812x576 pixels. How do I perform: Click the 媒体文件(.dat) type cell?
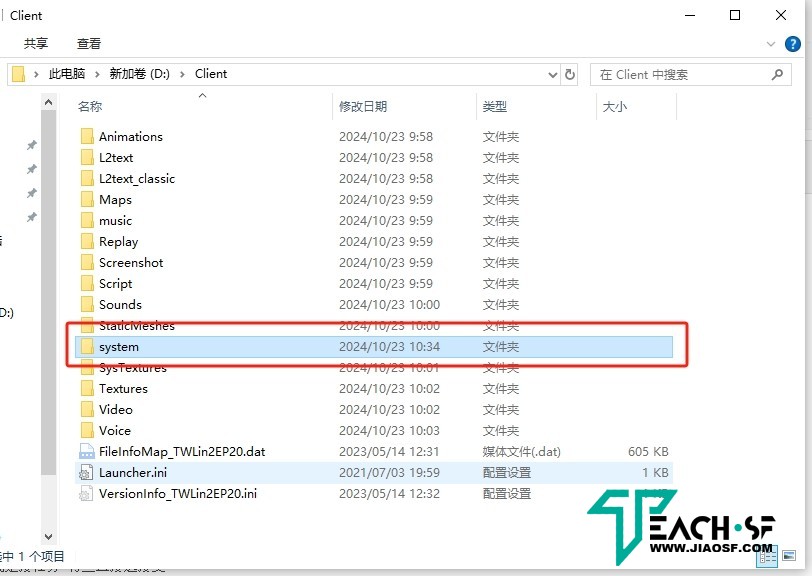click(521, 452)
